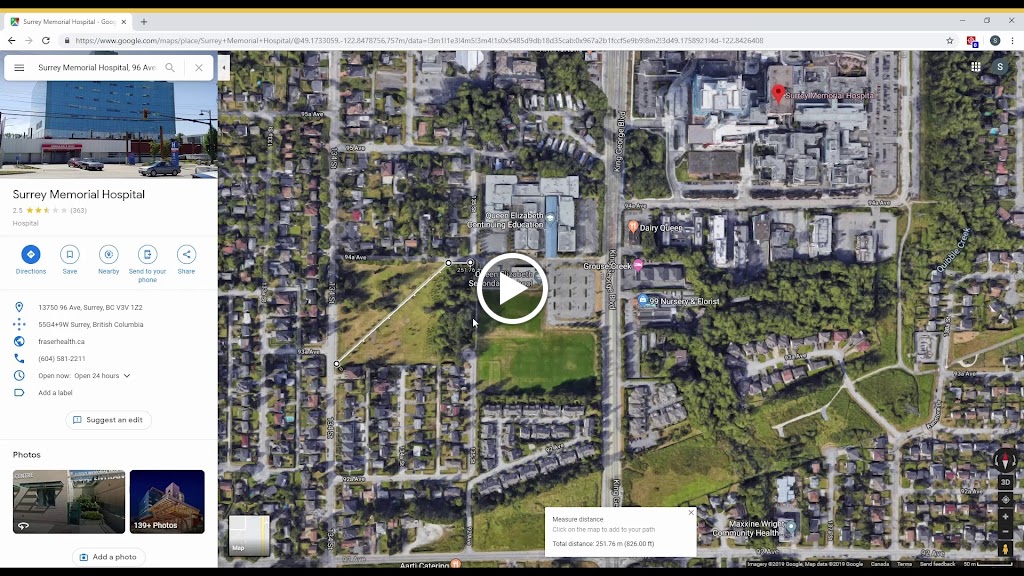Click the measurement end point on 134 St

point(336,364)
